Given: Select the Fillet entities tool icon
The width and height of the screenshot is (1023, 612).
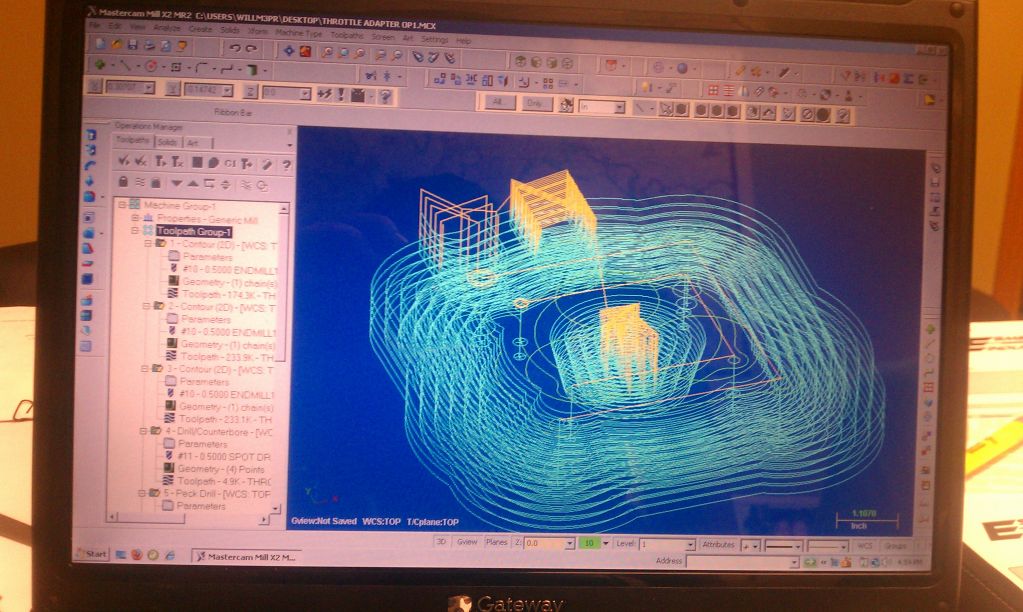Looking at the screenshot, I should 201,67.
